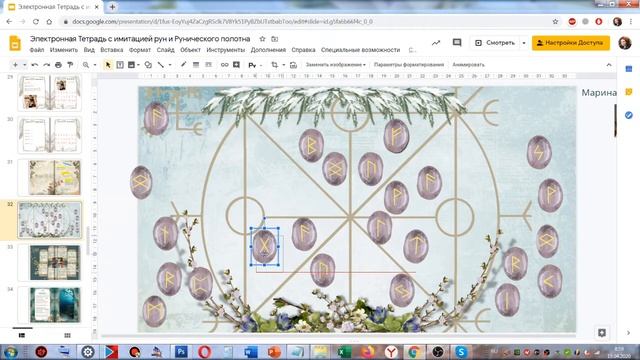Screen dimensions: 640x360
Task: Open the comment history icon
Action: point(457,43)
